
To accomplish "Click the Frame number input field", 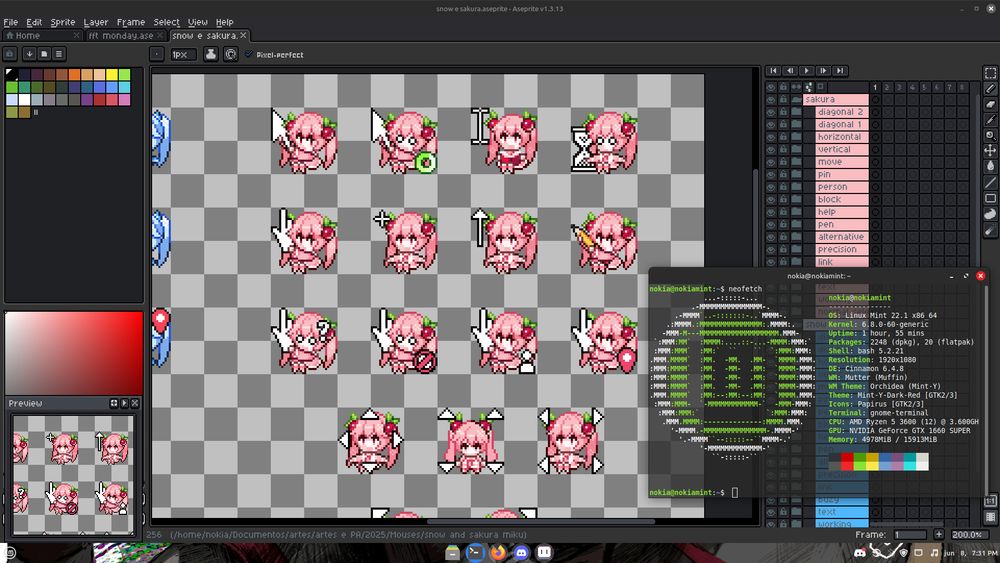I will [x=910, y=534].
